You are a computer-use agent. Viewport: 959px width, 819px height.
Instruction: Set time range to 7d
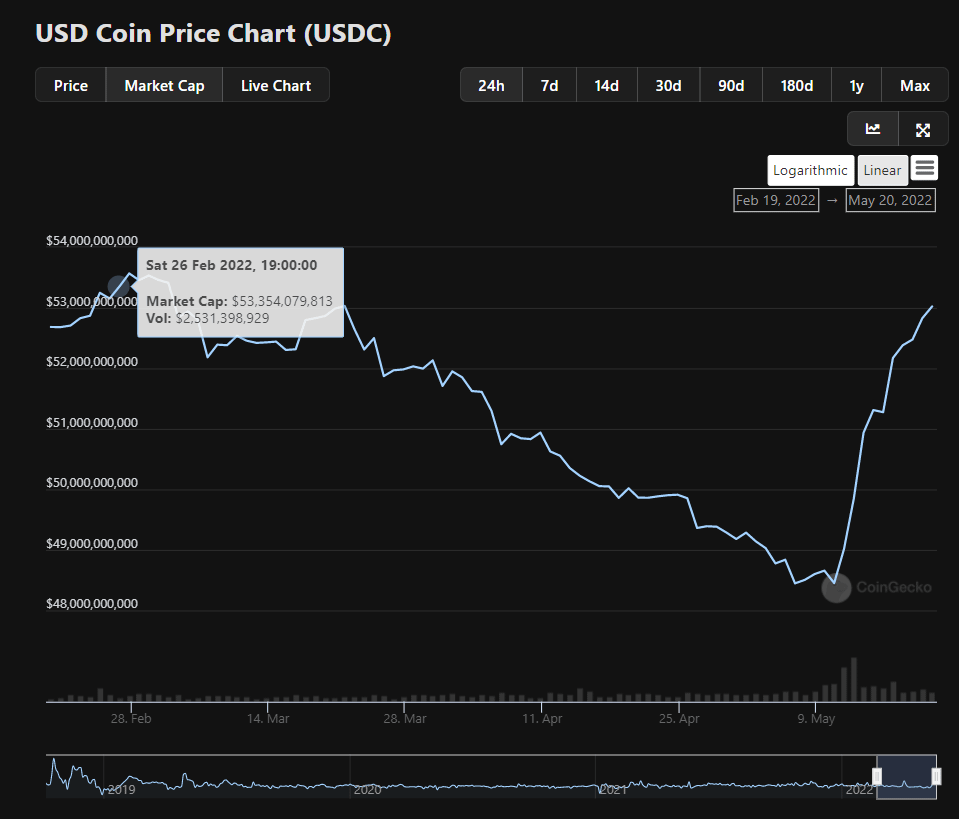(x=549, y=85)
